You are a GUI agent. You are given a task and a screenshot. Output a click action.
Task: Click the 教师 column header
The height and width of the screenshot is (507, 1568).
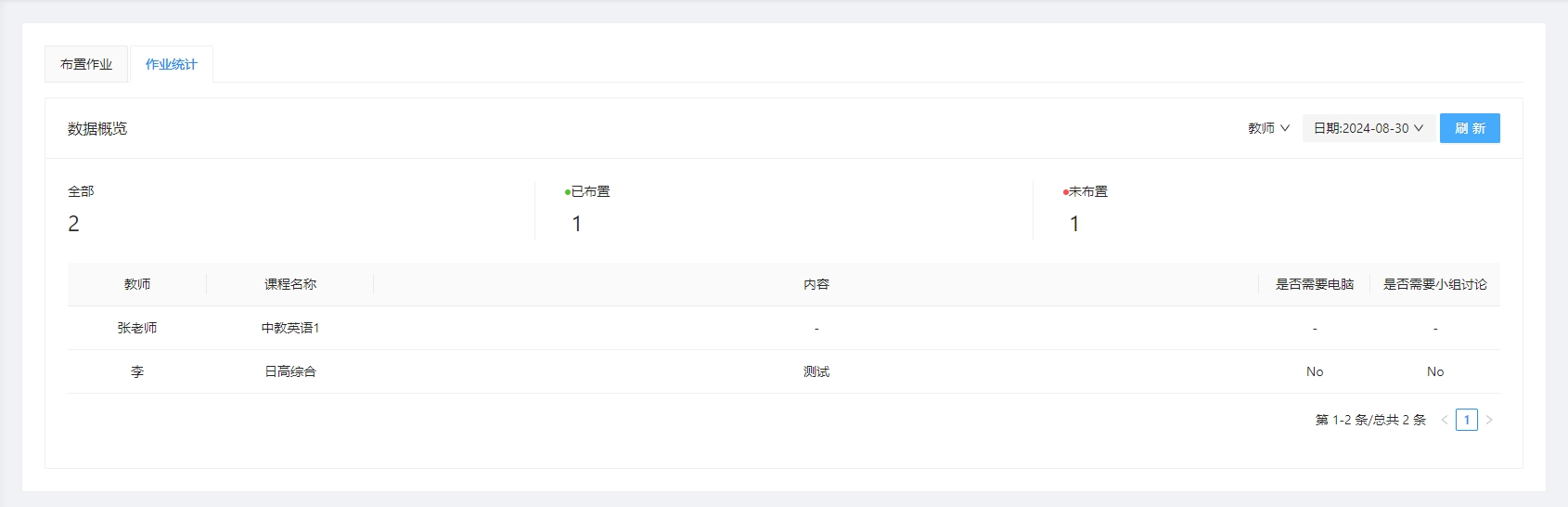[137, 284]
